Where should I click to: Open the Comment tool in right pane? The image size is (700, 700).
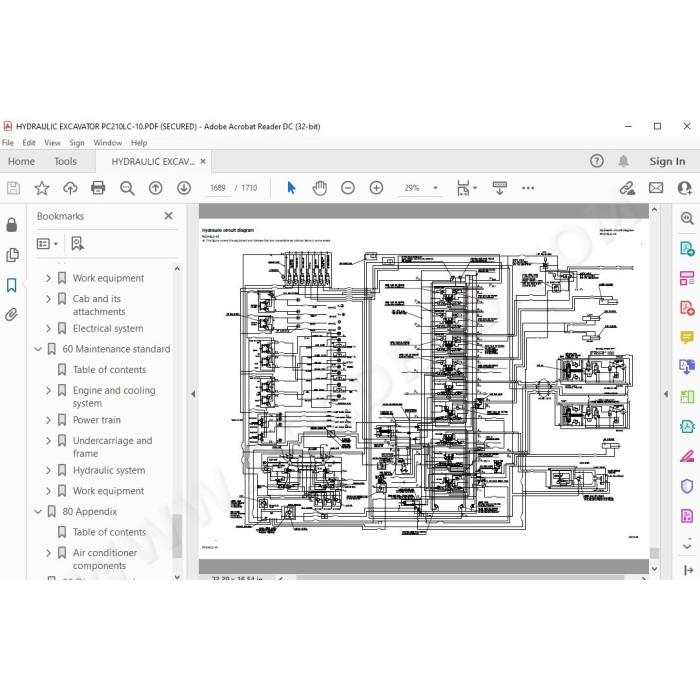tap(687, 337)
